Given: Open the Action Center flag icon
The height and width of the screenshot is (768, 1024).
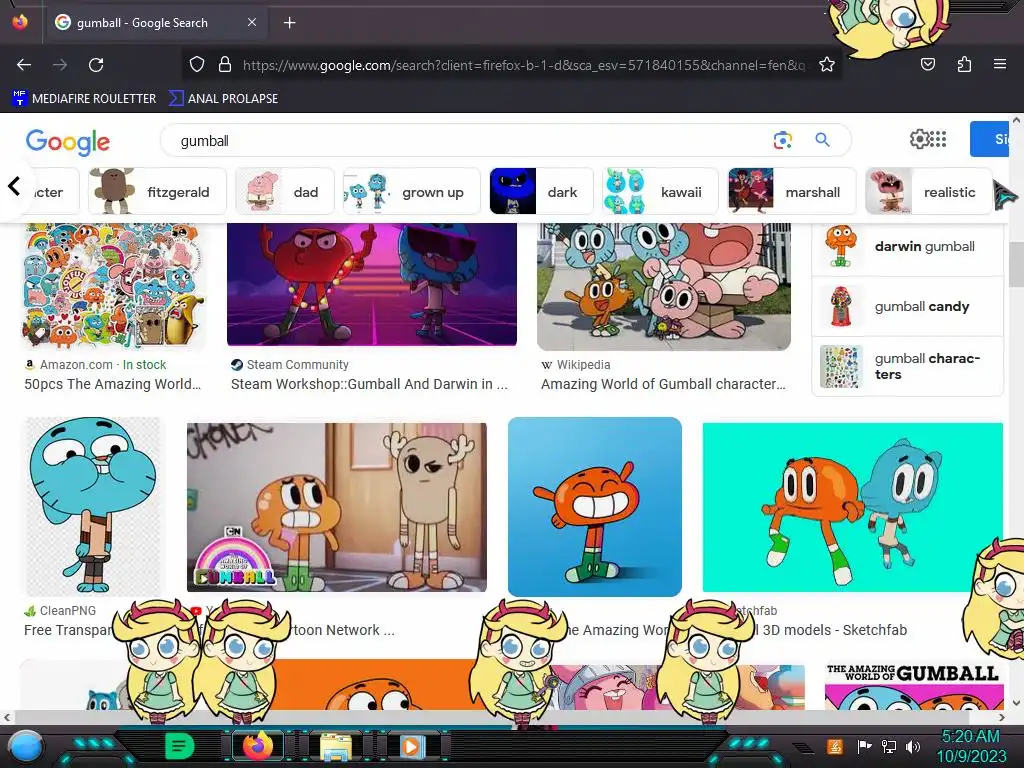Looking at the screenshot, I should 864,747.
